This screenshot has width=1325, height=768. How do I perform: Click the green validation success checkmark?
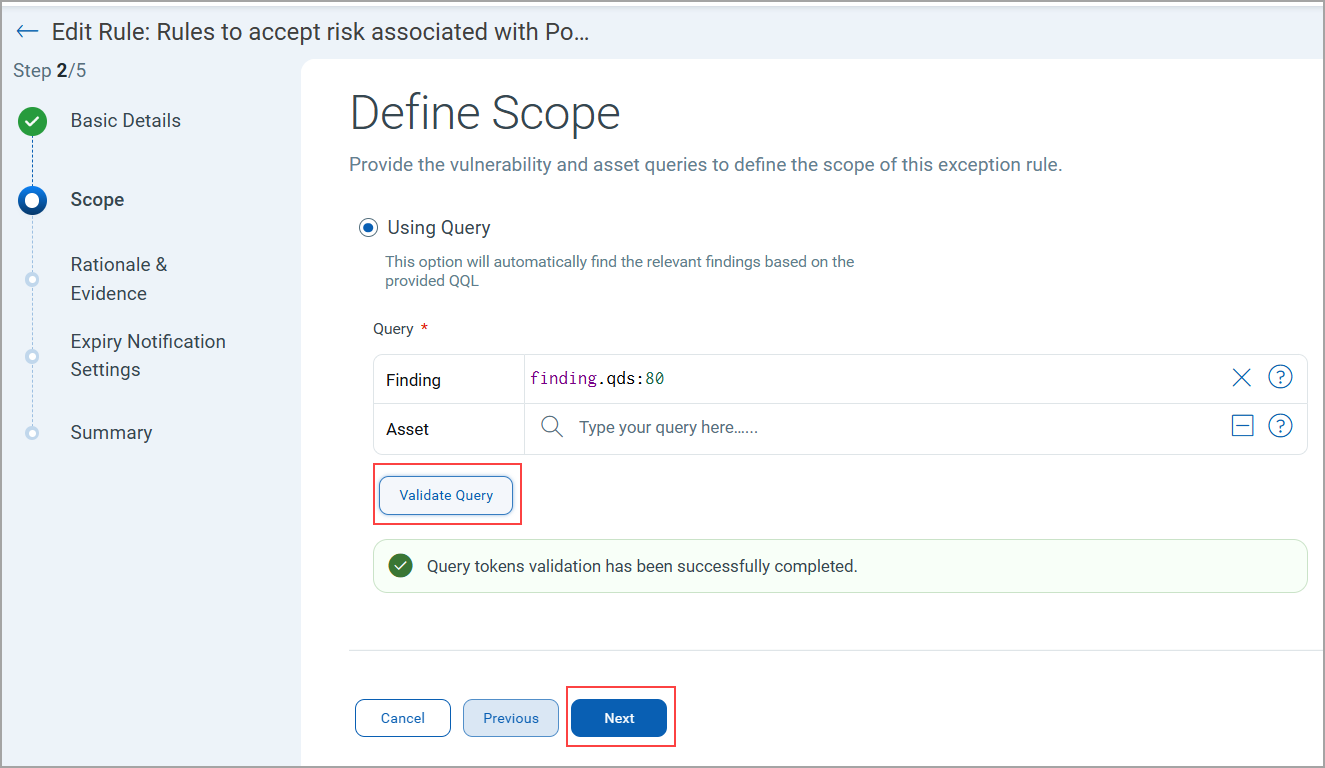pos(401,566)
